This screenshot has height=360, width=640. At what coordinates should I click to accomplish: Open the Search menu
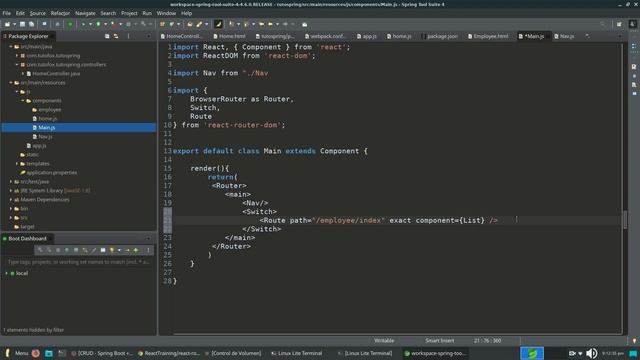pos(108,13)
